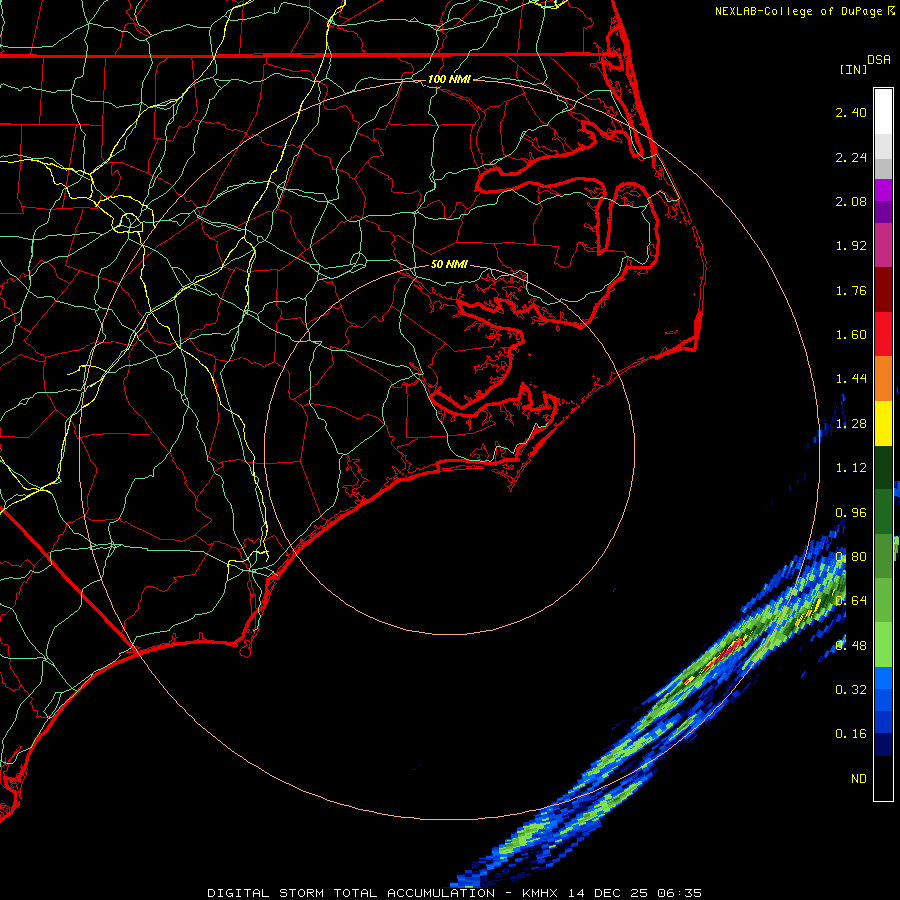
Task: Click the 1.12 legend value
Action: (x=851, y=468)
